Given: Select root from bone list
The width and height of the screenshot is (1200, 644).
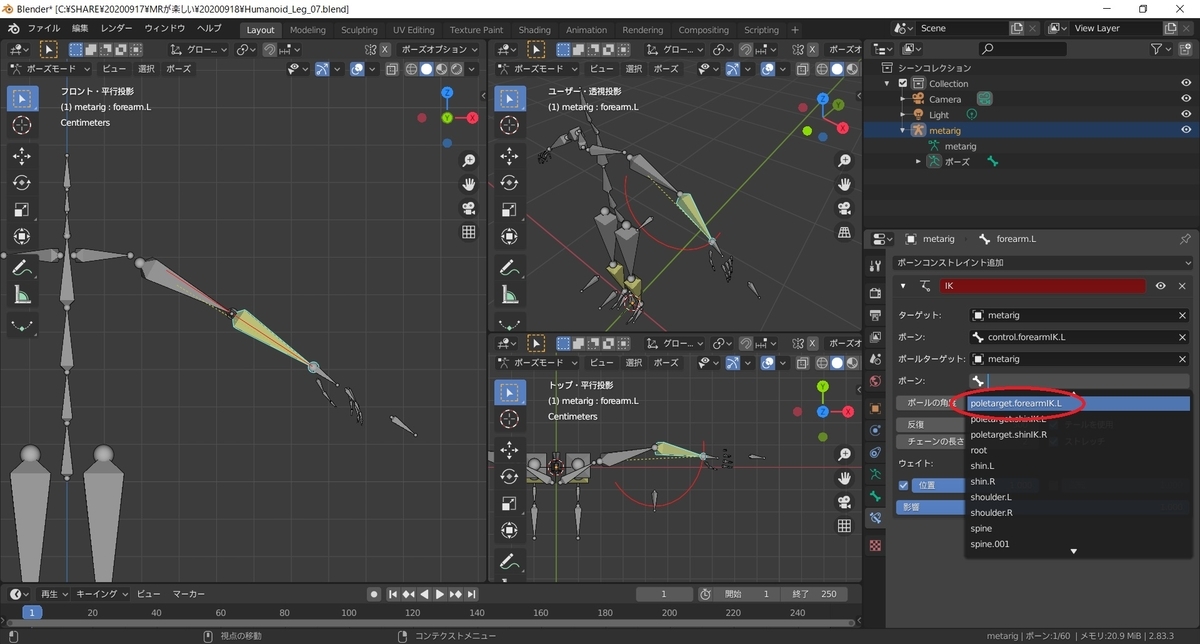Looking at the screenshot, I should pyautogui.click(x=1078, y=450).
